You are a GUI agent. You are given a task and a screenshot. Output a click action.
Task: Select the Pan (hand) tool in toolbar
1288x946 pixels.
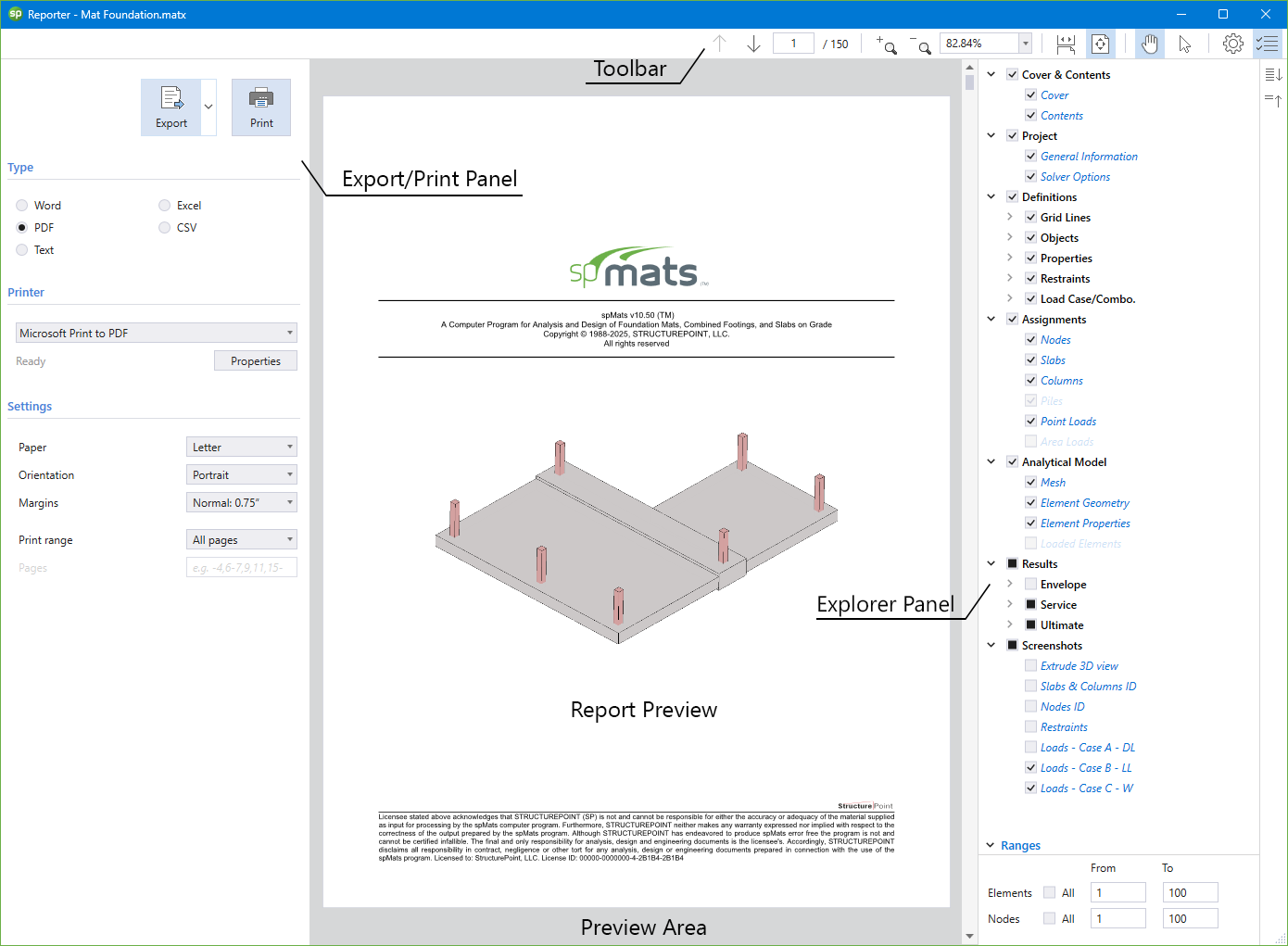[1149, 44]
